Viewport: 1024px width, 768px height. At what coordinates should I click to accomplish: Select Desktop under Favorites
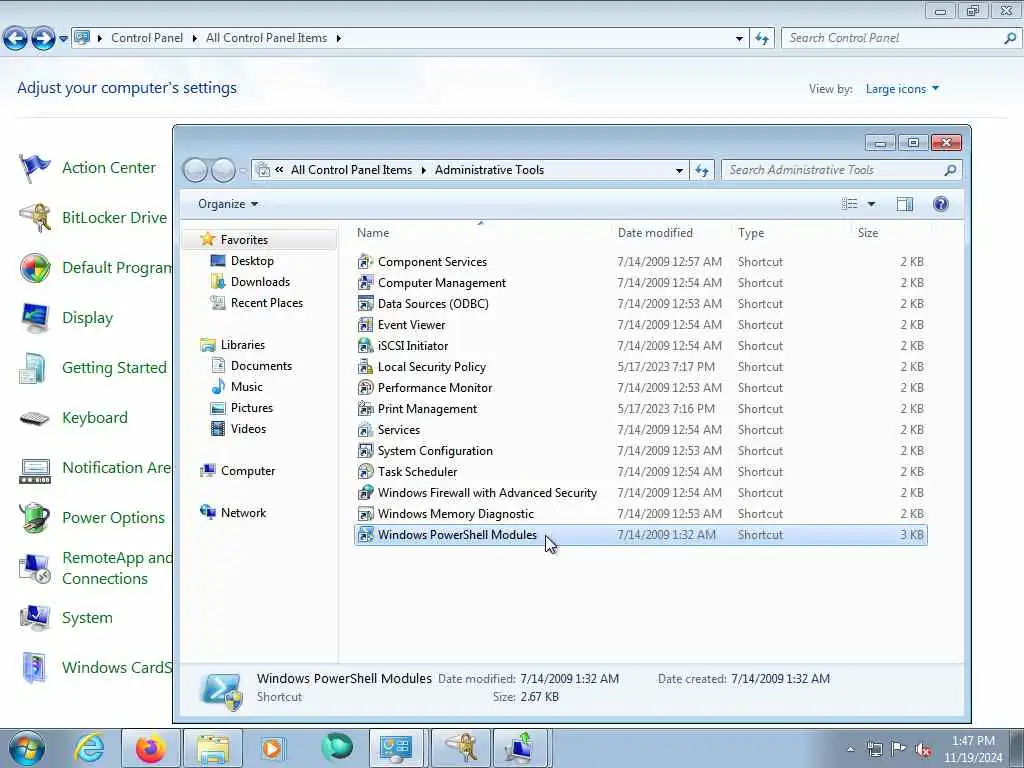(252, 261)
